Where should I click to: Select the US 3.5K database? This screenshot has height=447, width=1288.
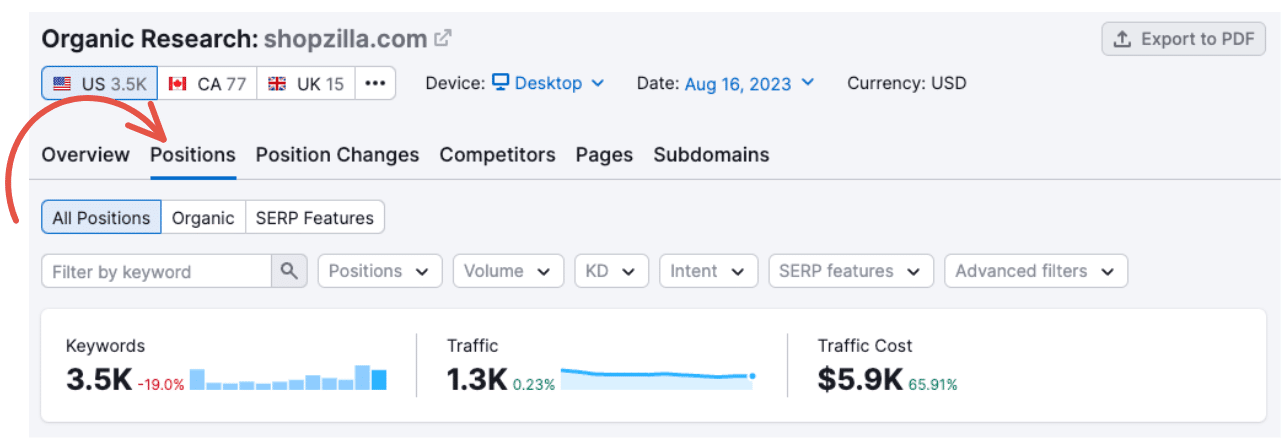pyautogui.click(x=99, y=83)
